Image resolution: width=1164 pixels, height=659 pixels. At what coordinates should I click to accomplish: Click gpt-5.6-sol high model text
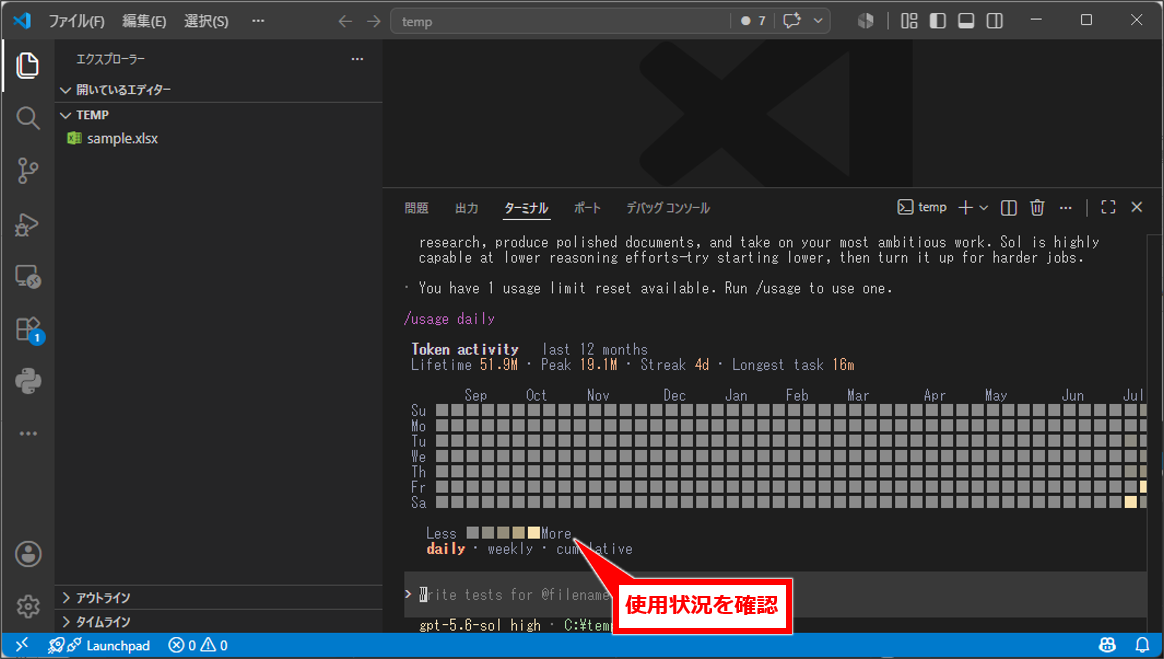click(x=480, y=625)
